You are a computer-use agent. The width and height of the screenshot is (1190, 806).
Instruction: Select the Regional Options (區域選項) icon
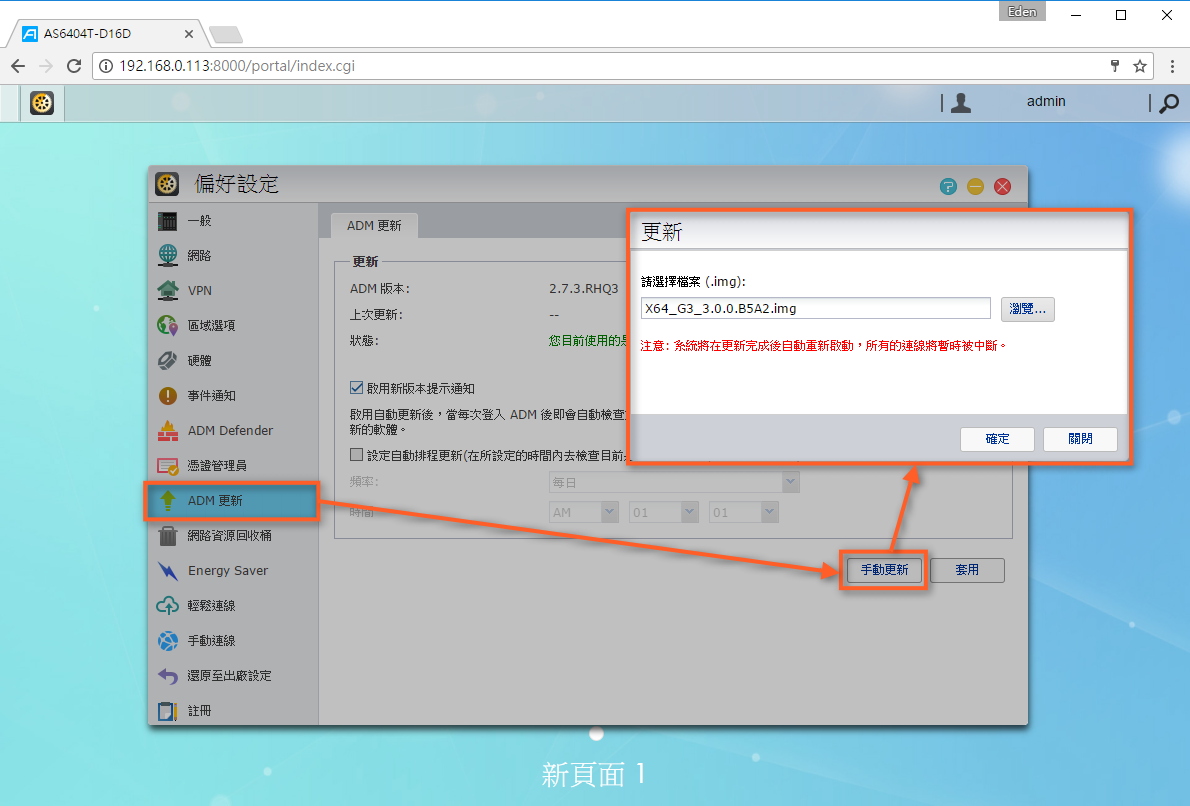168,326
